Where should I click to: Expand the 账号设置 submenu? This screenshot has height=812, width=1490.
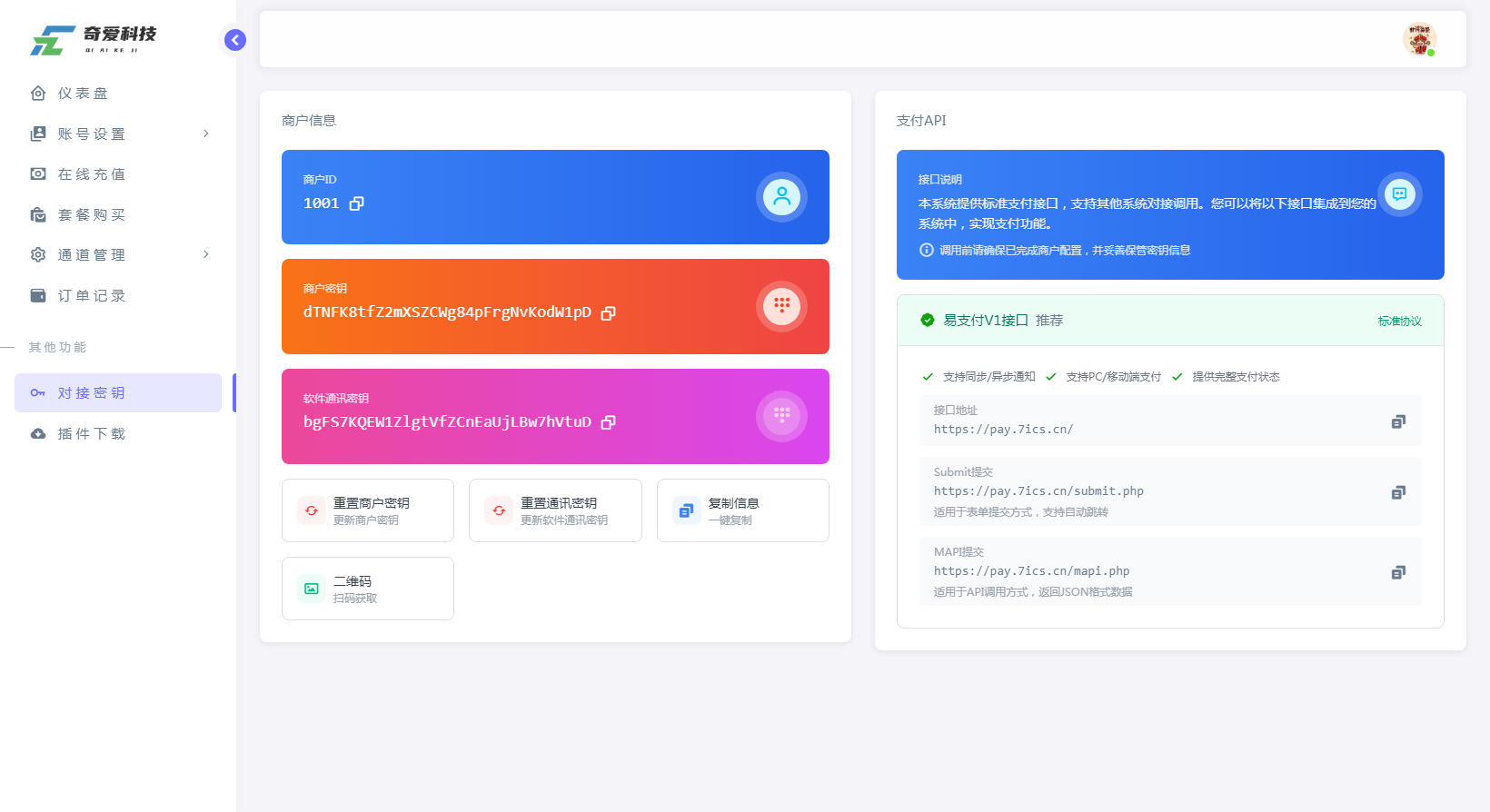pyautogui.click(x=118, y=134)
